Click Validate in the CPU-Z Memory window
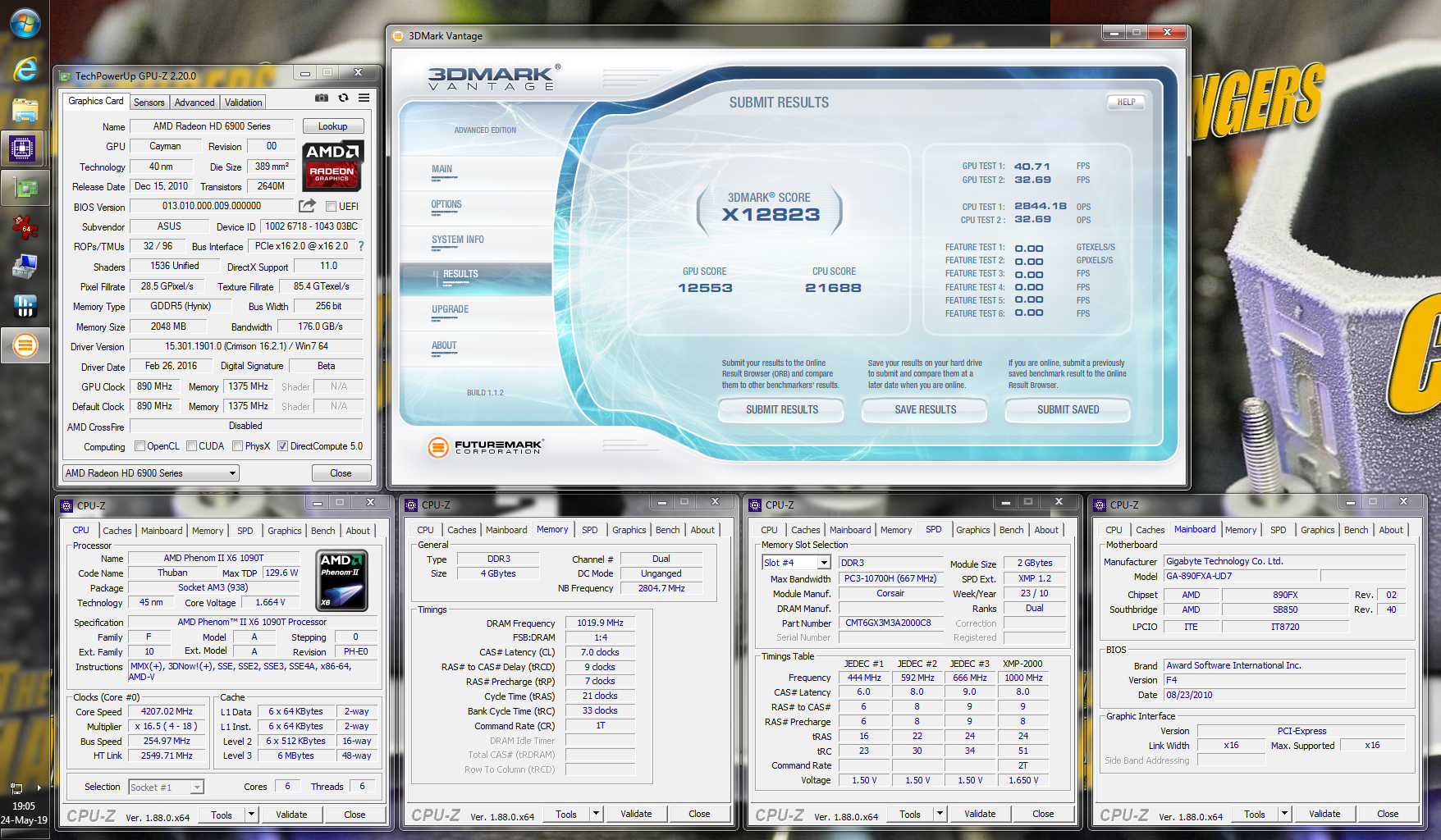This screenshot has width=1441, height=840. (x=636, y=814)
